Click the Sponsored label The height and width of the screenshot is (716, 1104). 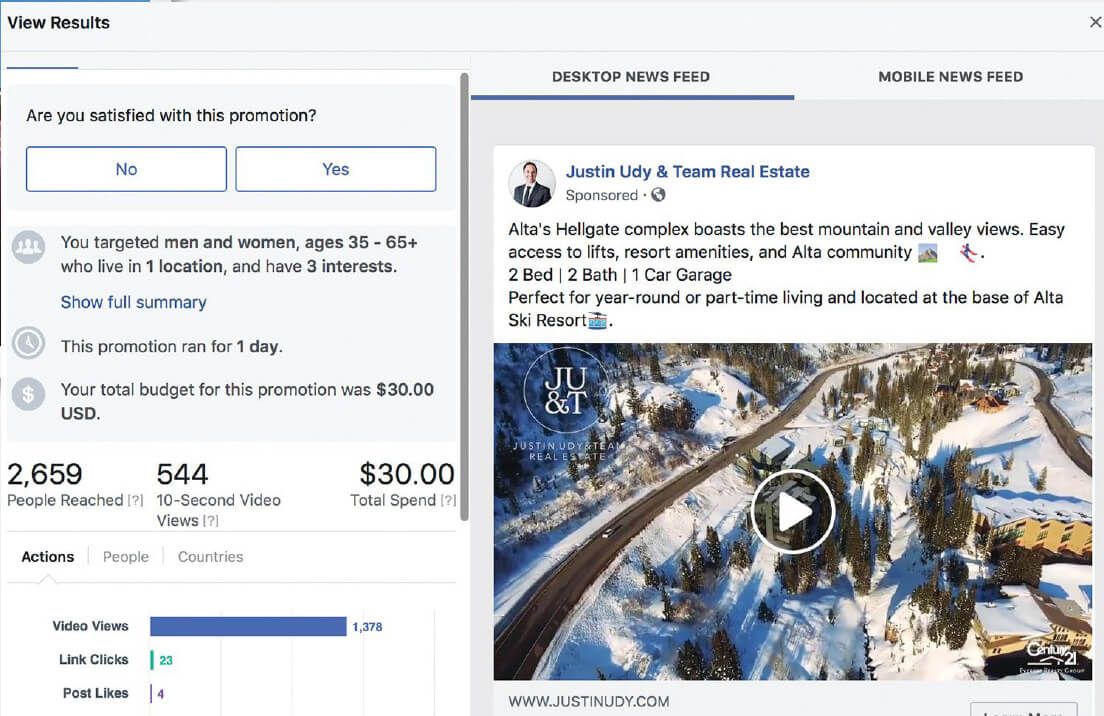pyautogui.click(x=601, y=195)
